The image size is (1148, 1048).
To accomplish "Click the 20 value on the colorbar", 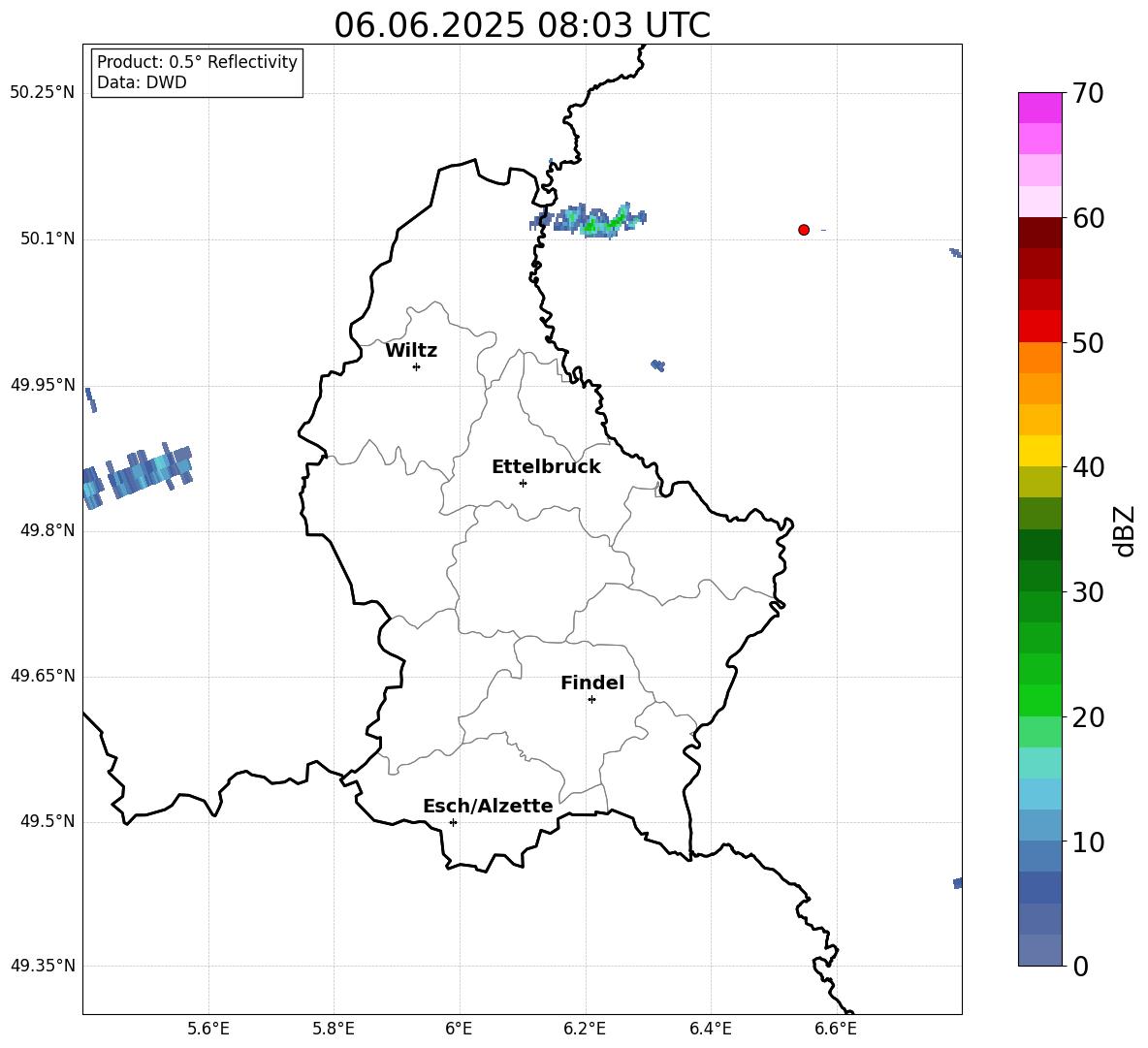I will tap(1088, 717).
